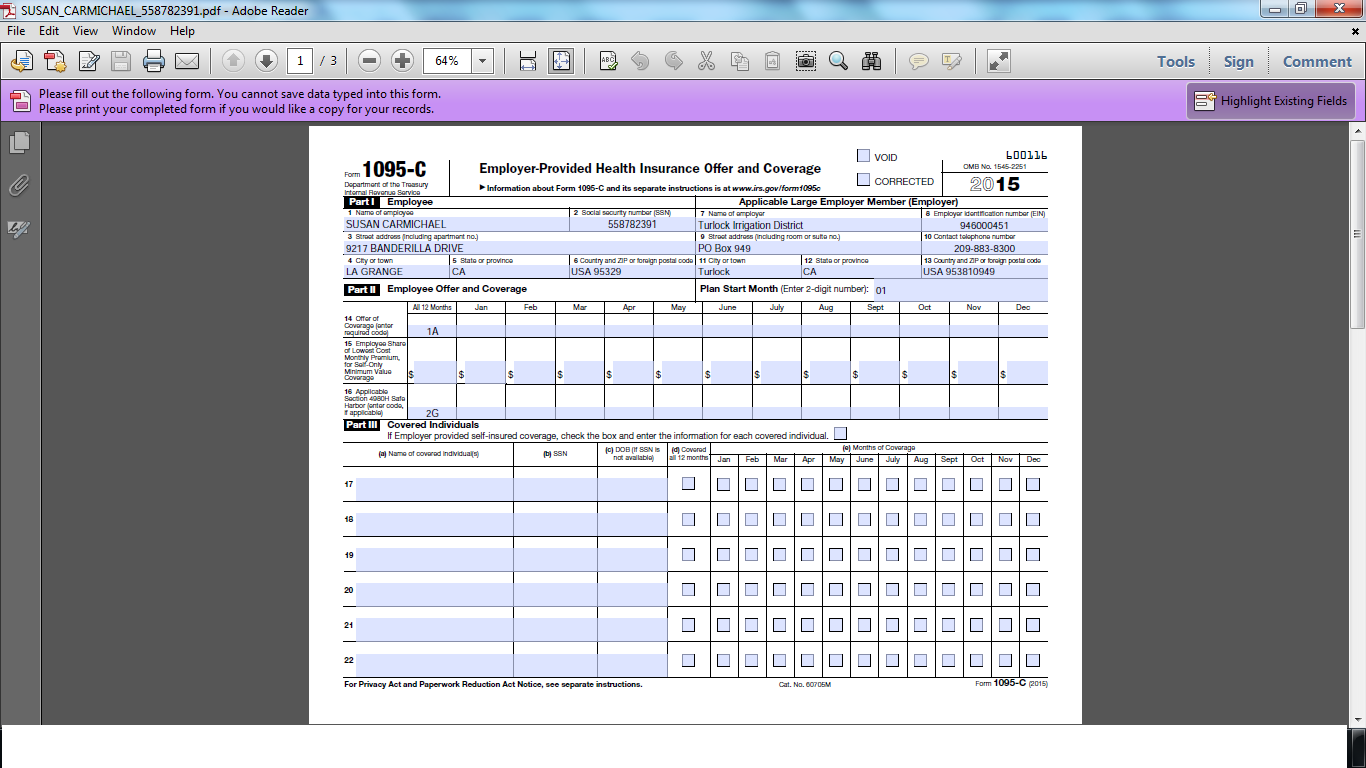
Task: Open the Window menu
Action: point(133,31)
